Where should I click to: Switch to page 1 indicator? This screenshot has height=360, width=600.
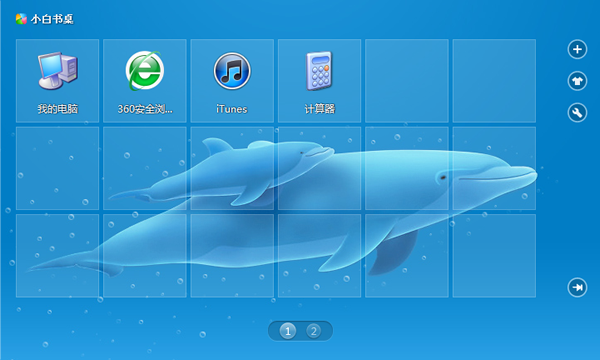click(x=288, y=331)
